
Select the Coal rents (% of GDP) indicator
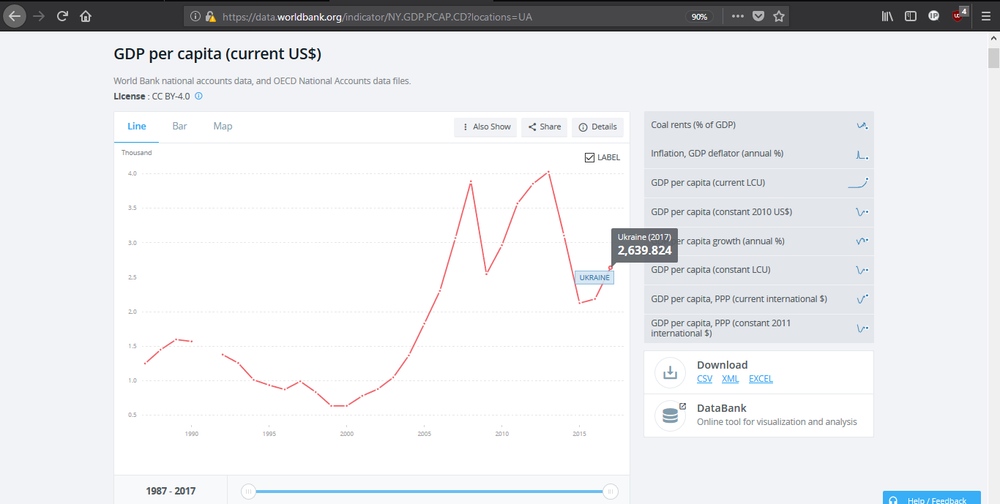(x=693, y=125)
